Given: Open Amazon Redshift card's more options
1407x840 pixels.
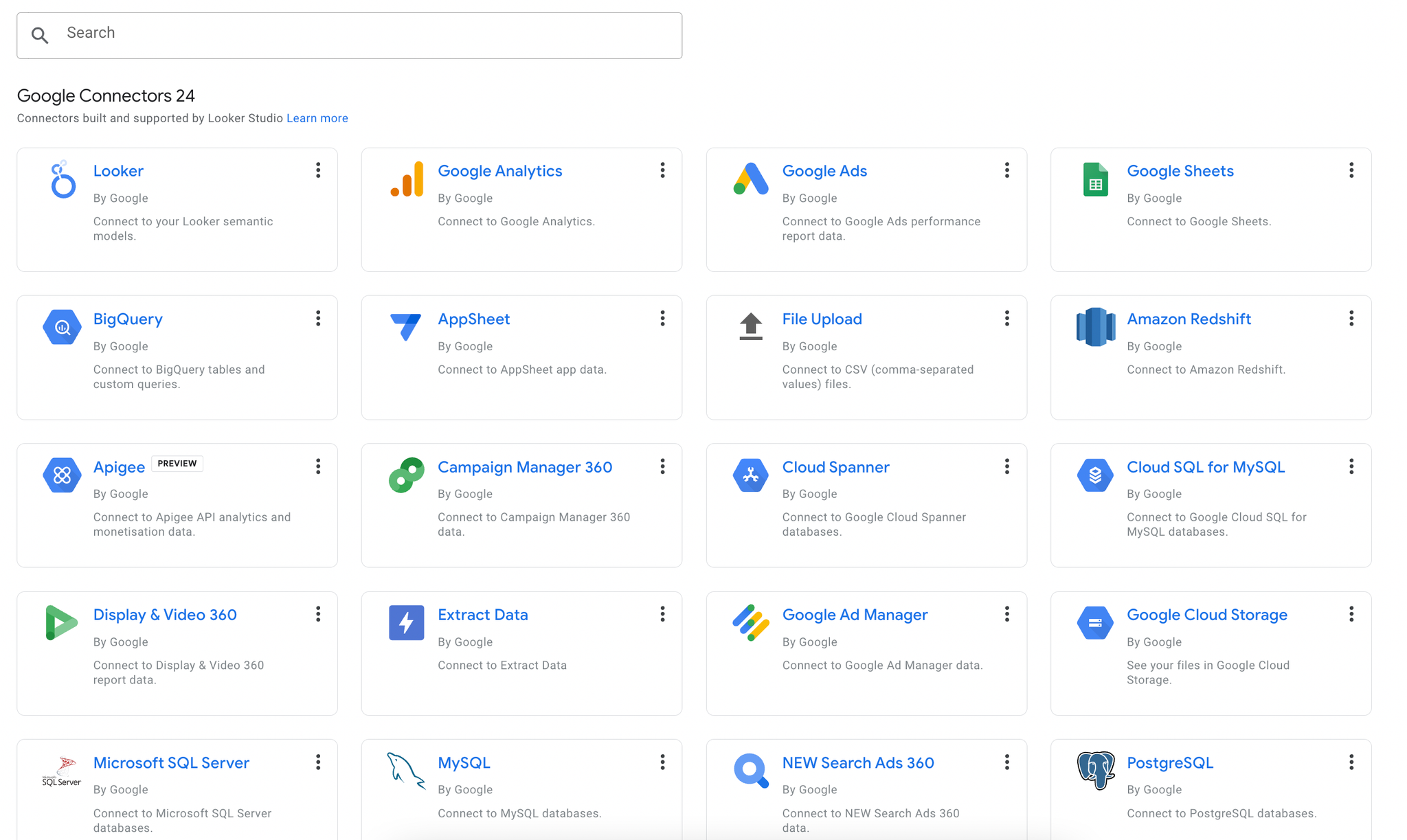Looking at the screenshot, I should pos(1351,318).
